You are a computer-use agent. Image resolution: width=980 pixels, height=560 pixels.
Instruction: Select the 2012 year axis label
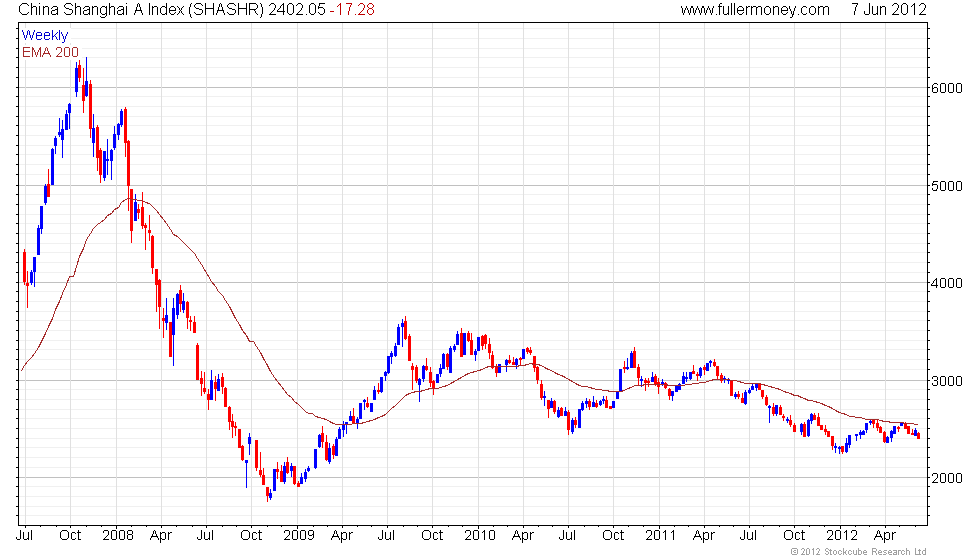click(x=842, y=535)
